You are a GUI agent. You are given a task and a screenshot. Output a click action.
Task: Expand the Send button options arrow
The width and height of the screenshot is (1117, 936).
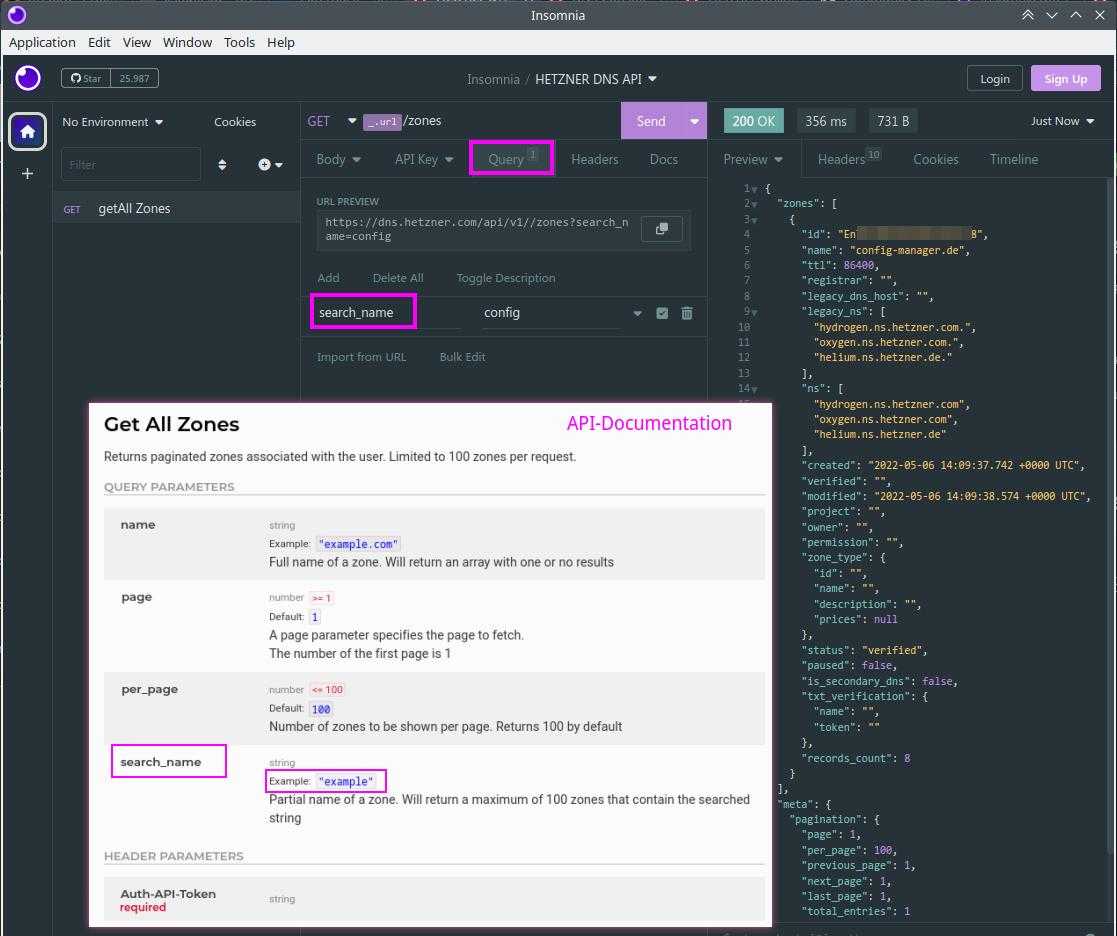click(x=694, y=121)
